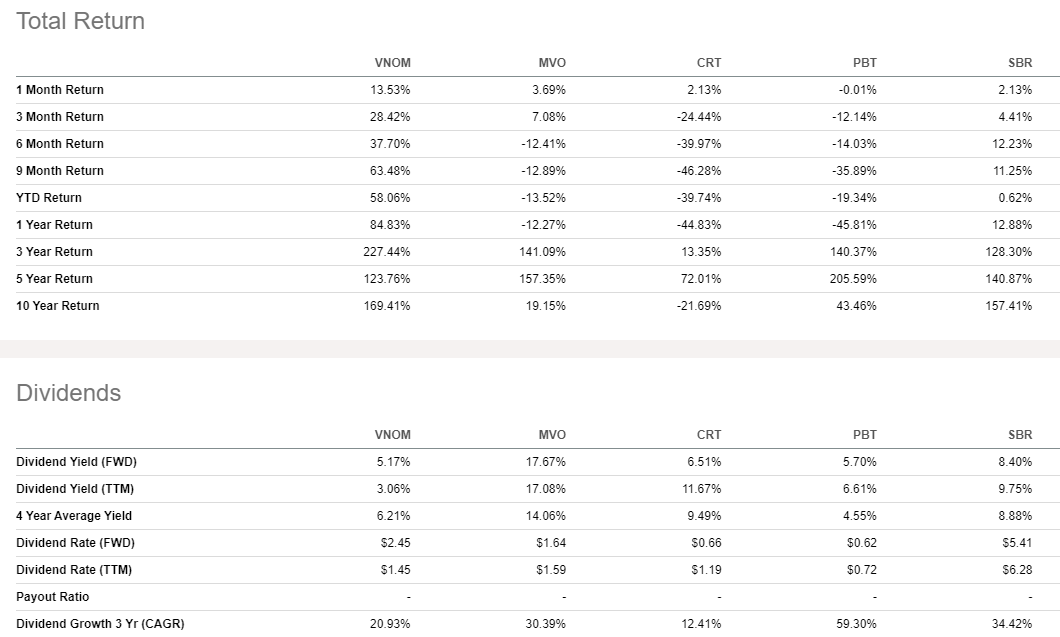Select the 4 Year Average Yield label
This screenshot has width=1060, height=637.
[74, 516]
